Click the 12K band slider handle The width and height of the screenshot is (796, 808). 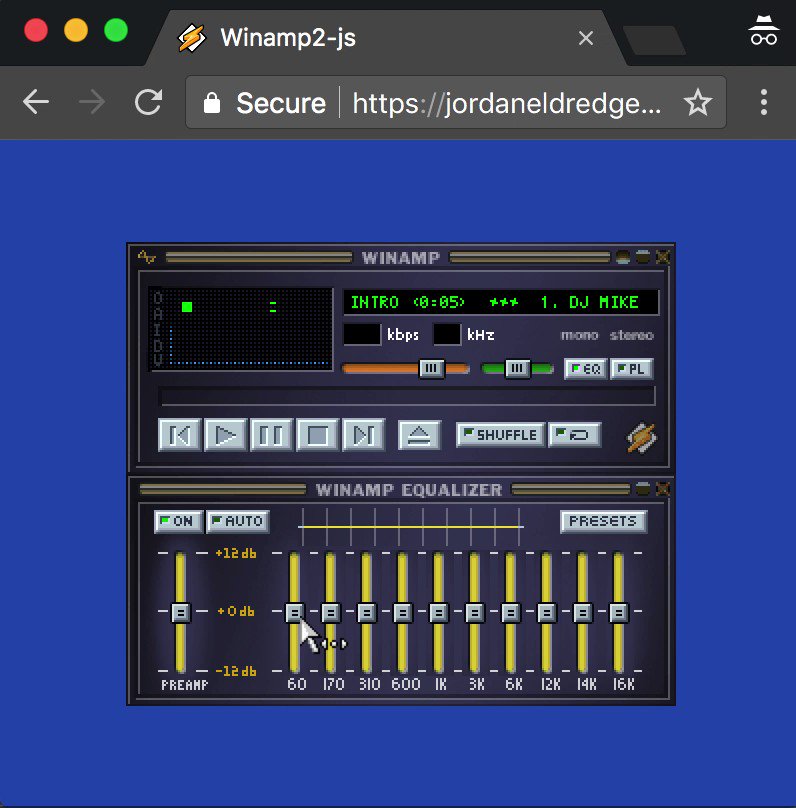547,612
